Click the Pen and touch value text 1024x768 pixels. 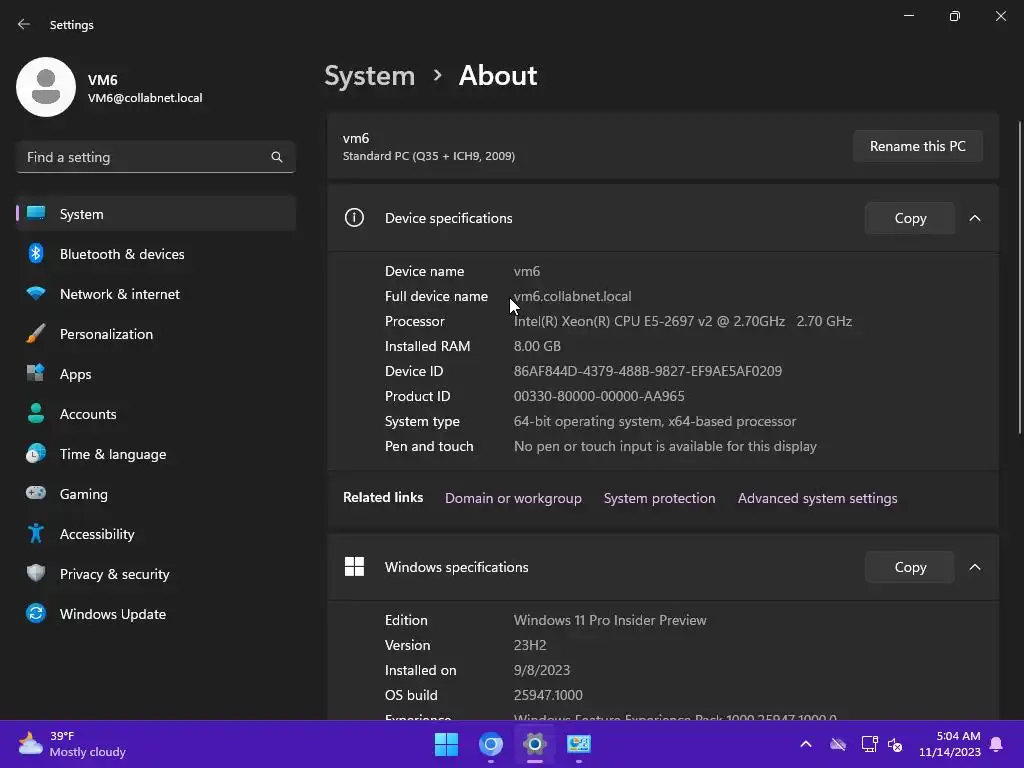coord(665,447)
